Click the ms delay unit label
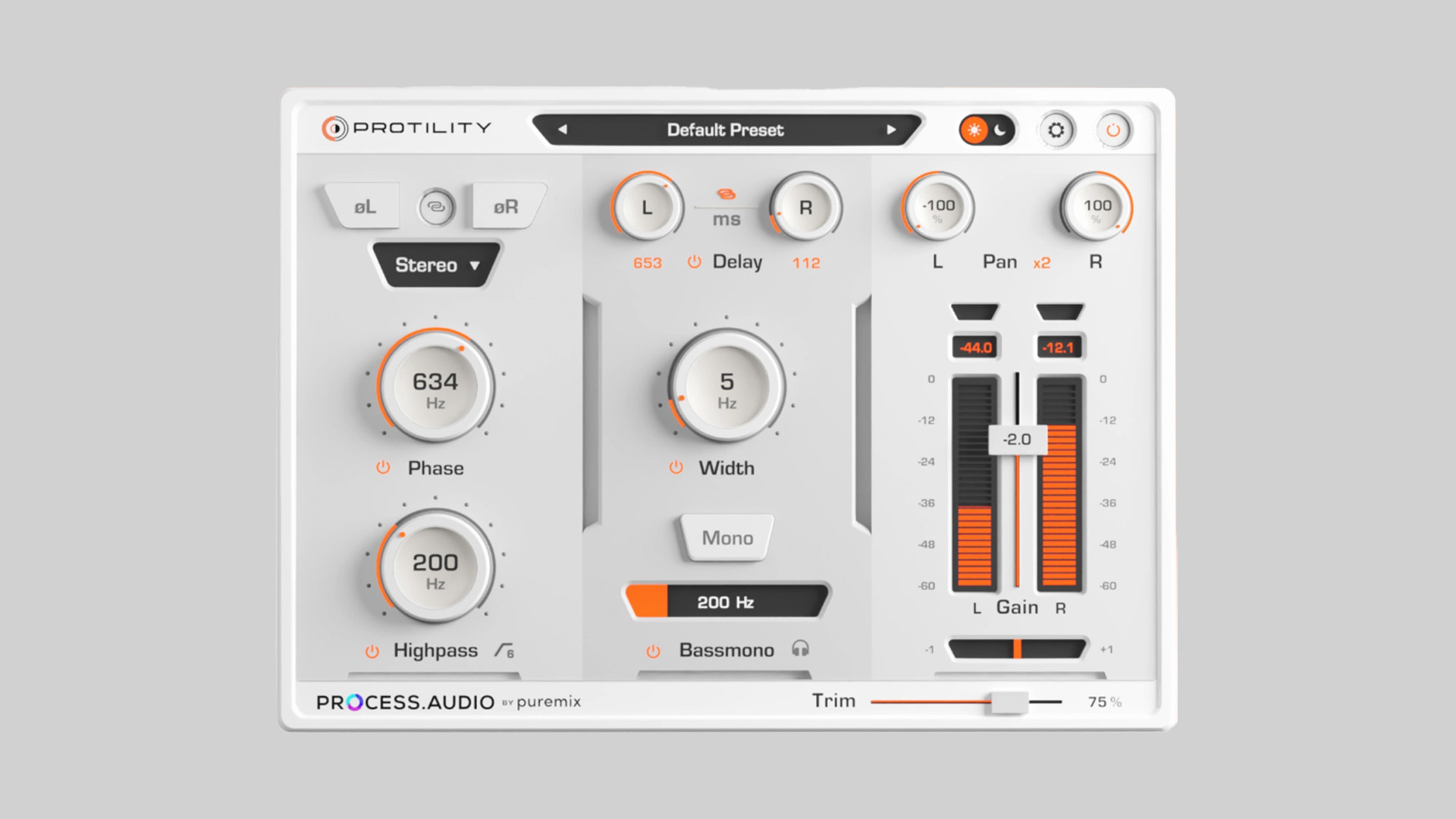The width and height of the screenshot is (1456, 819). pos(726,220)
